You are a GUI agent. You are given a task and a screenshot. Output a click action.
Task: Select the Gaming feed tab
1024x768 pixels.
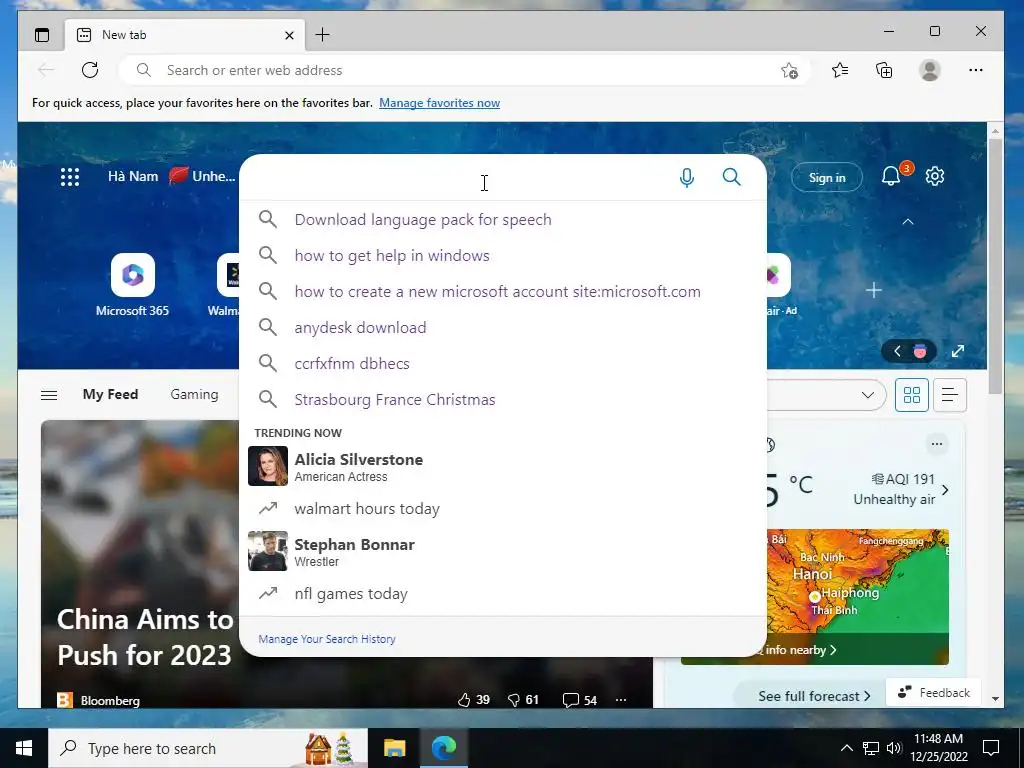194,394
